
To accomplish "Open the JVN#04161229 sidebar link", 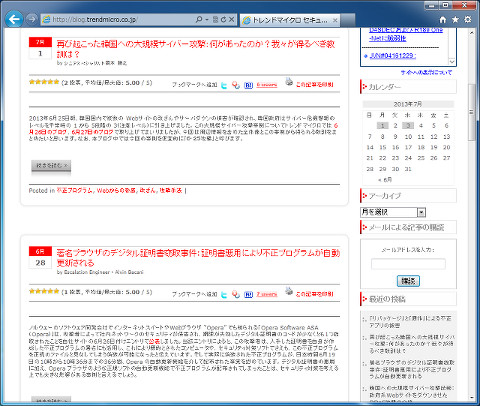I will (393, 56).
